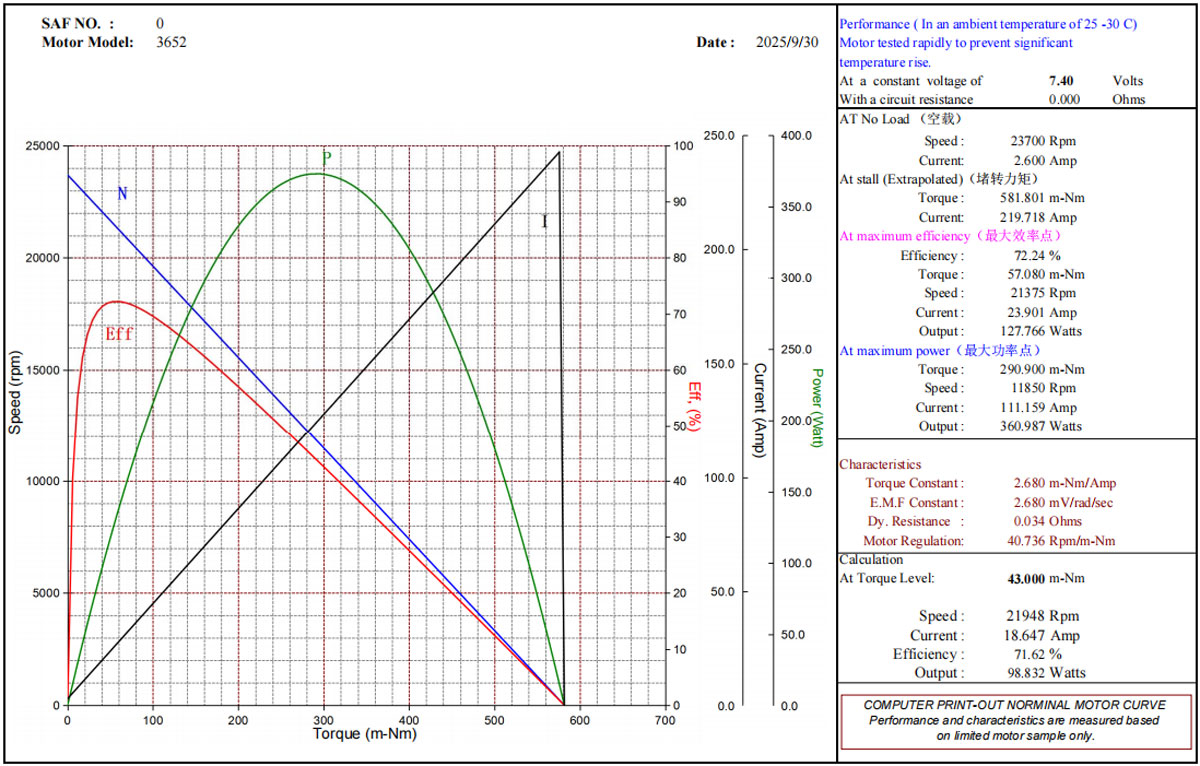Click the Motor Model value 3652
The width and height of the screenshot is (1200, 766).
tap(171, 42)
